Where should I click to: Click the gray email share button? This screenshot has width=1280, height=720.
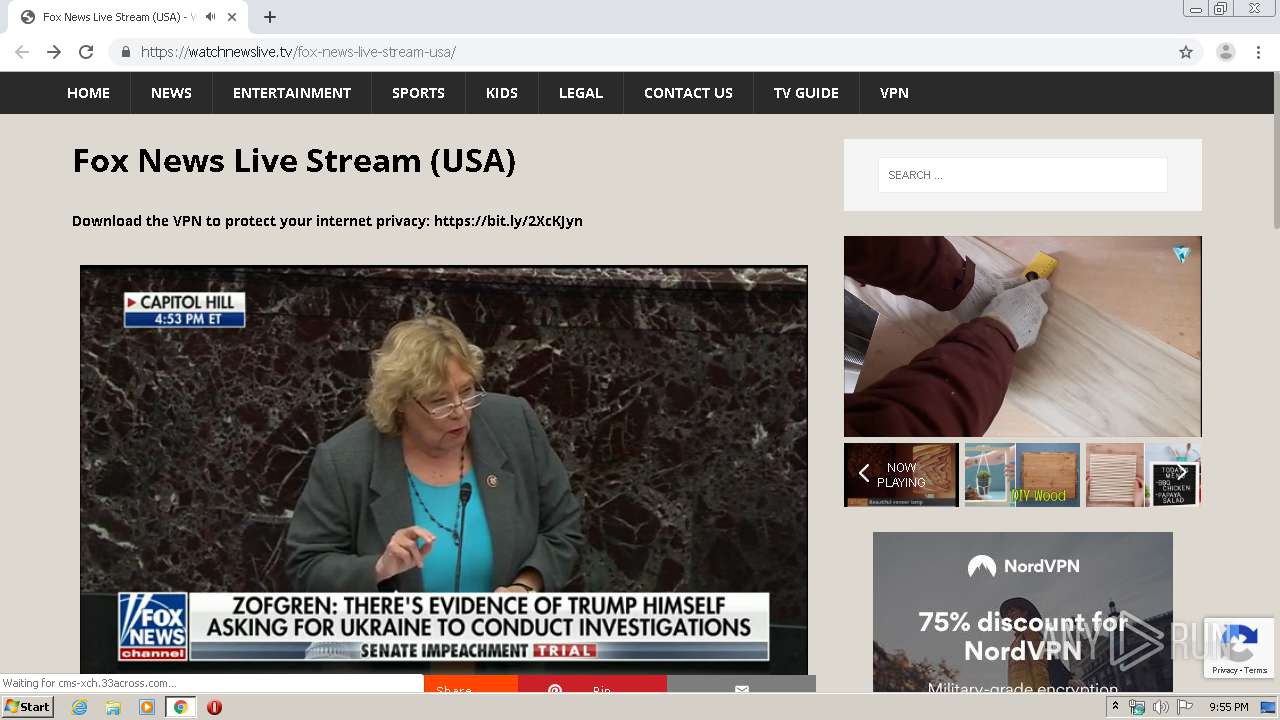(x=741, y=685)
